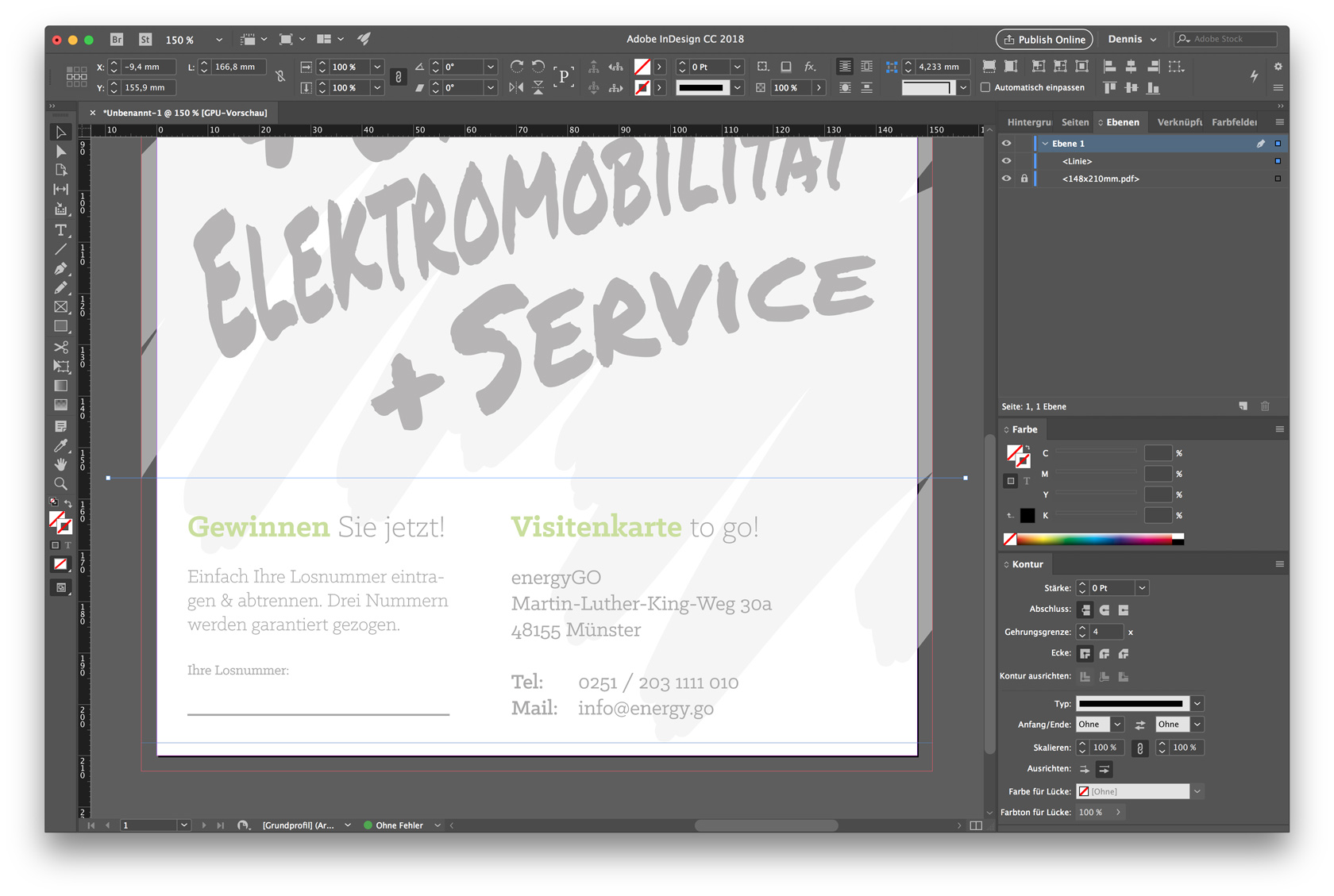Click the flip horizontal icon

tap(516, 87)
